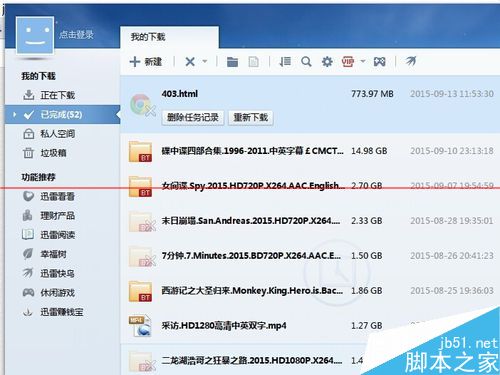Click the trash bin icon beside 垃圾箱

click(x=28, y=153)
